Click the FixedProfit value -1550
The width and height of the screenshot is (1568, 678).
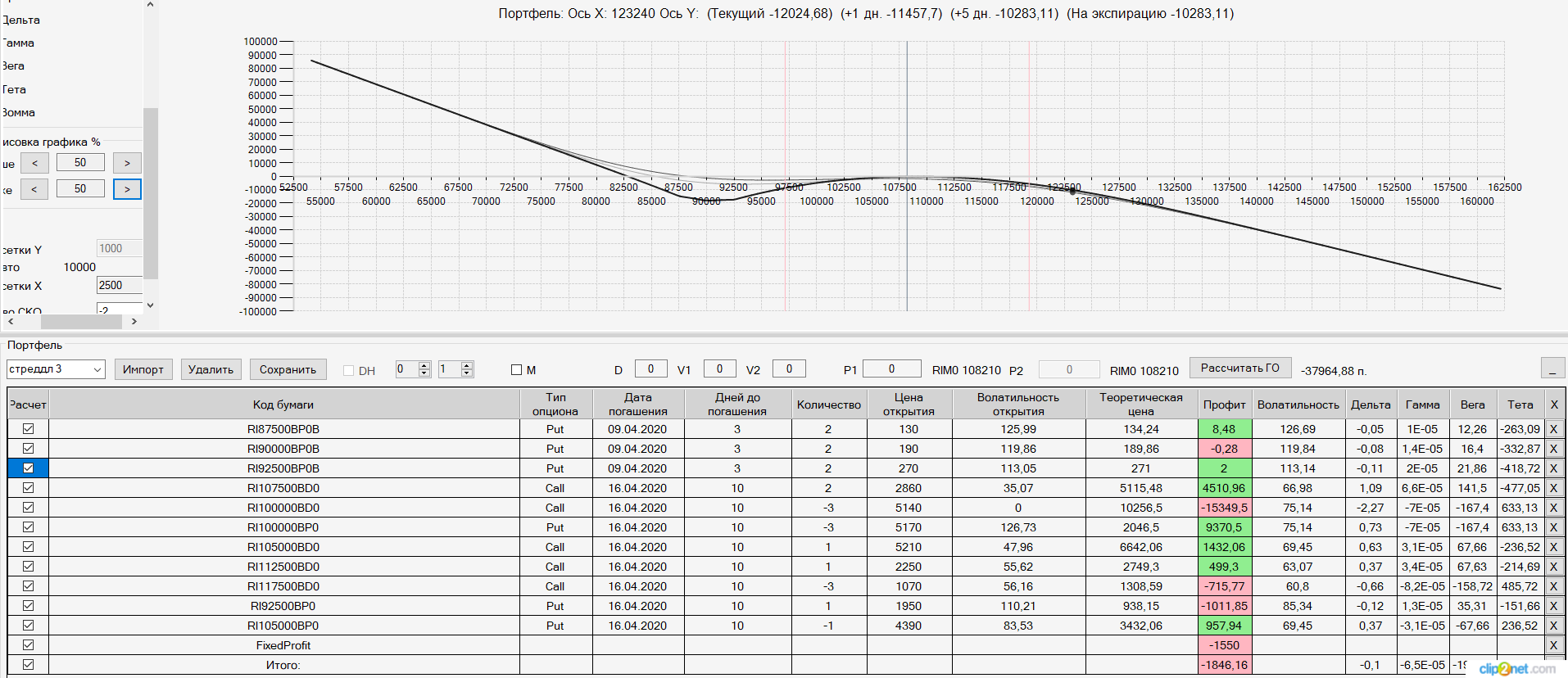[x=1225, y=645]
